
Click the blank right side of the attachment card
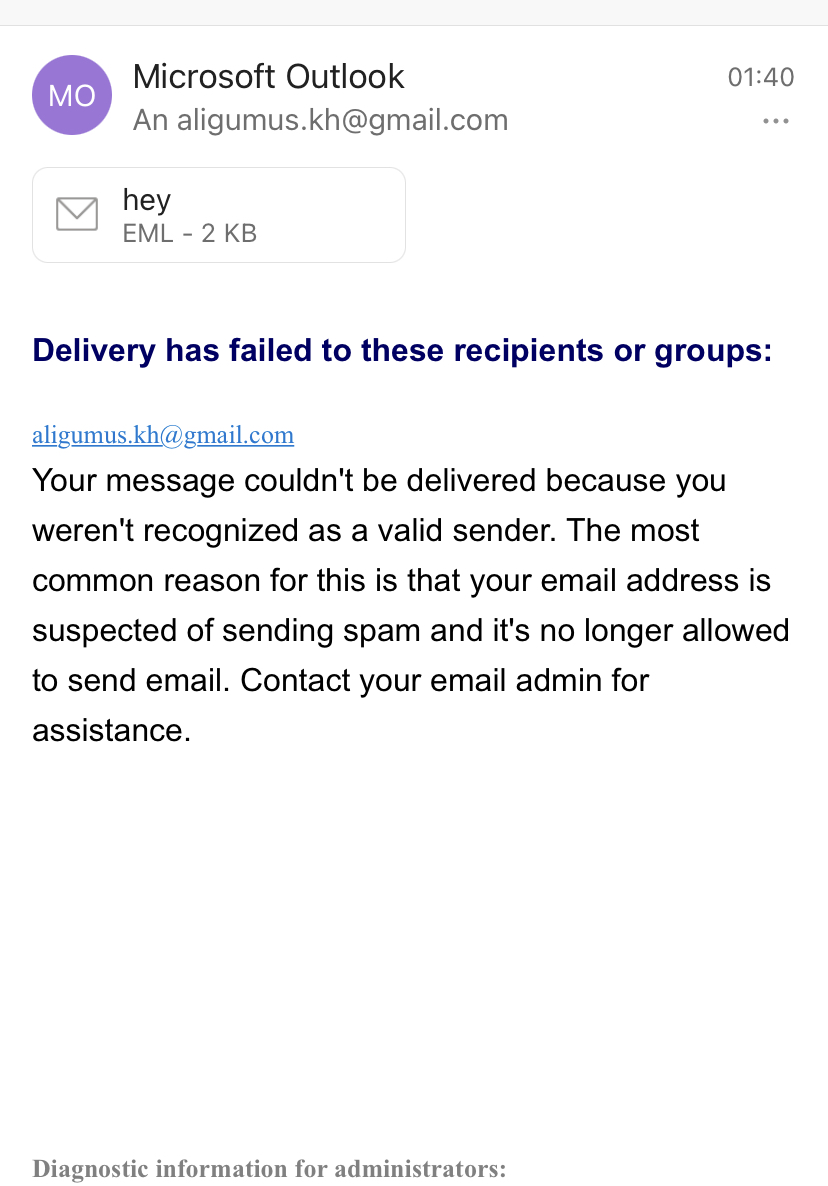(333, 215)
